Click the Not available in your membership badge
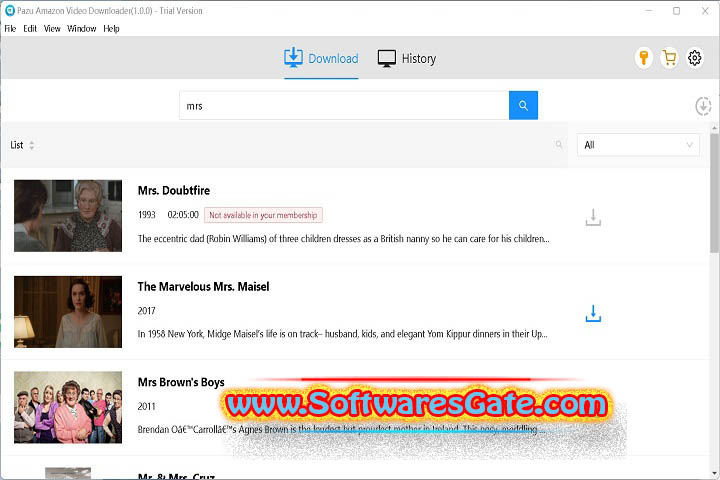 [263, 215]
